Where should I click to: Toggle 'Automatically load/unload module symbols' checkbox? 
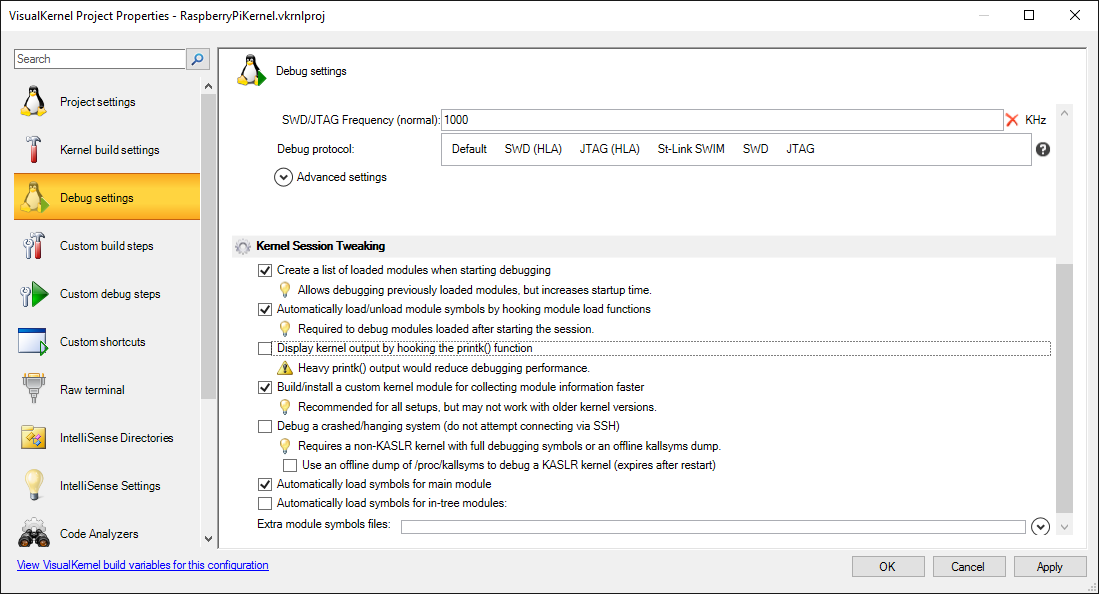pyautogui.click(x=265, y=309)
